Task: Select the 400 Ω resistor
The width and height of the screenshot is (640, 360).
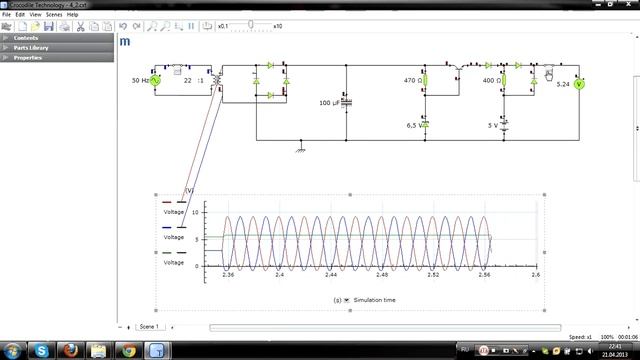Action: (504, 80)
